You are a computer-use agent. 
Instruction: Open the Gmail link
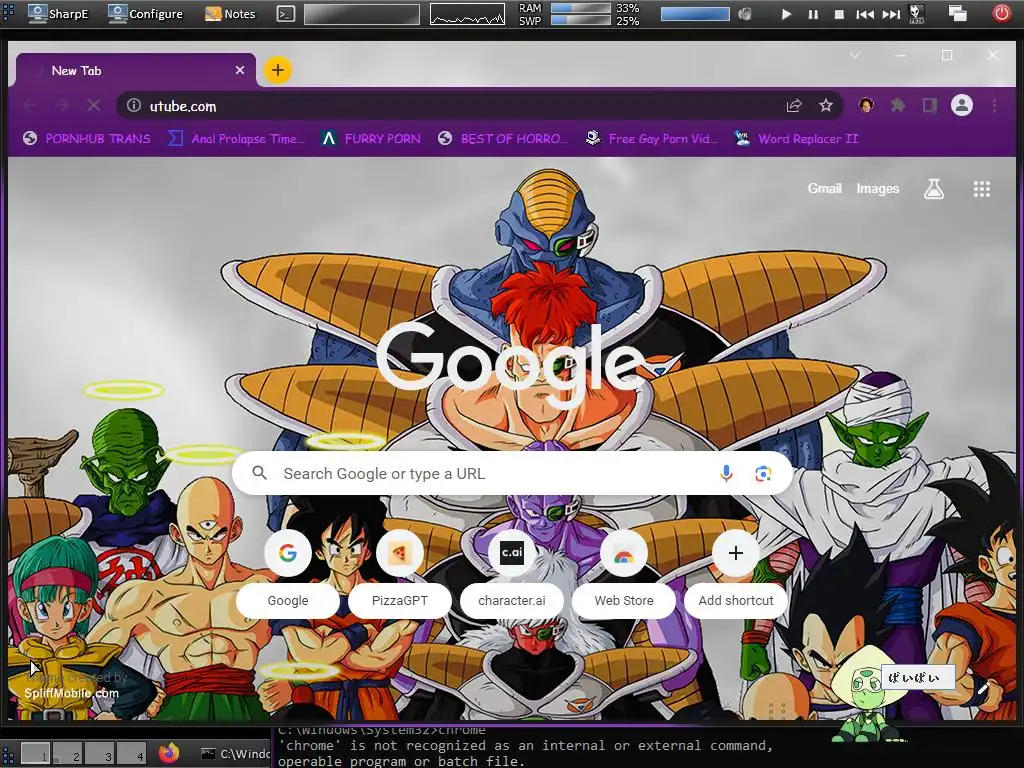pos(824,189)
